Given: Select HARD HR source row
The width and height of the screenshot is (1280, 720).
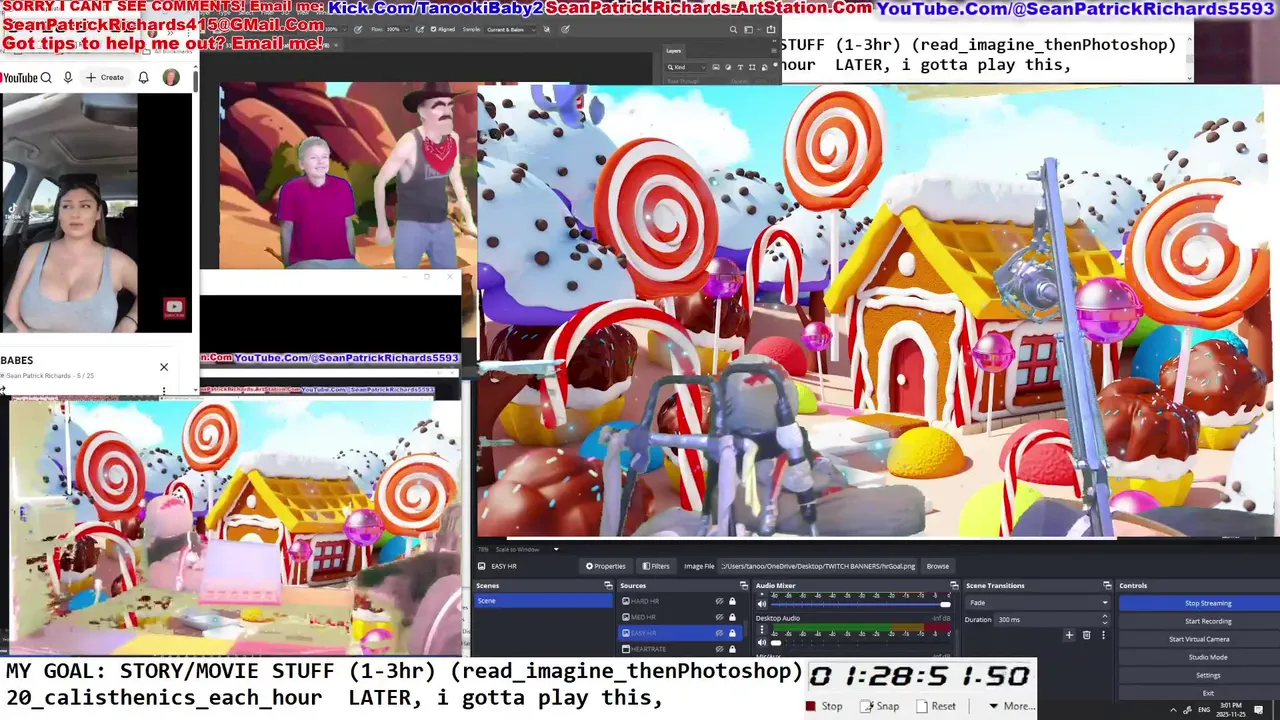Looking at the screenshot, I should coord(680,601).
